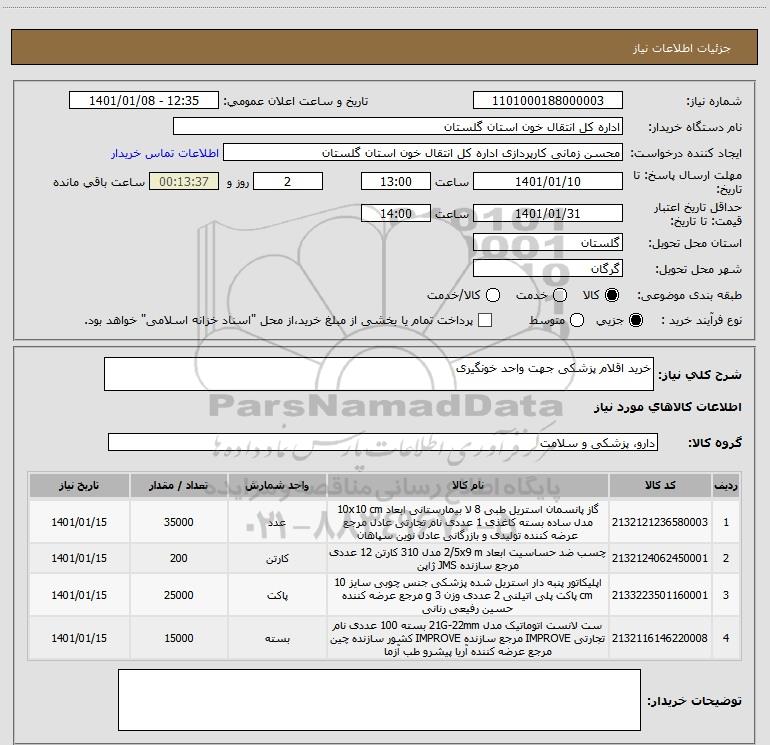This screenshot has width=770, height=745.
Task: Click the remaining days field showing 2
Action: coord(288,181)
